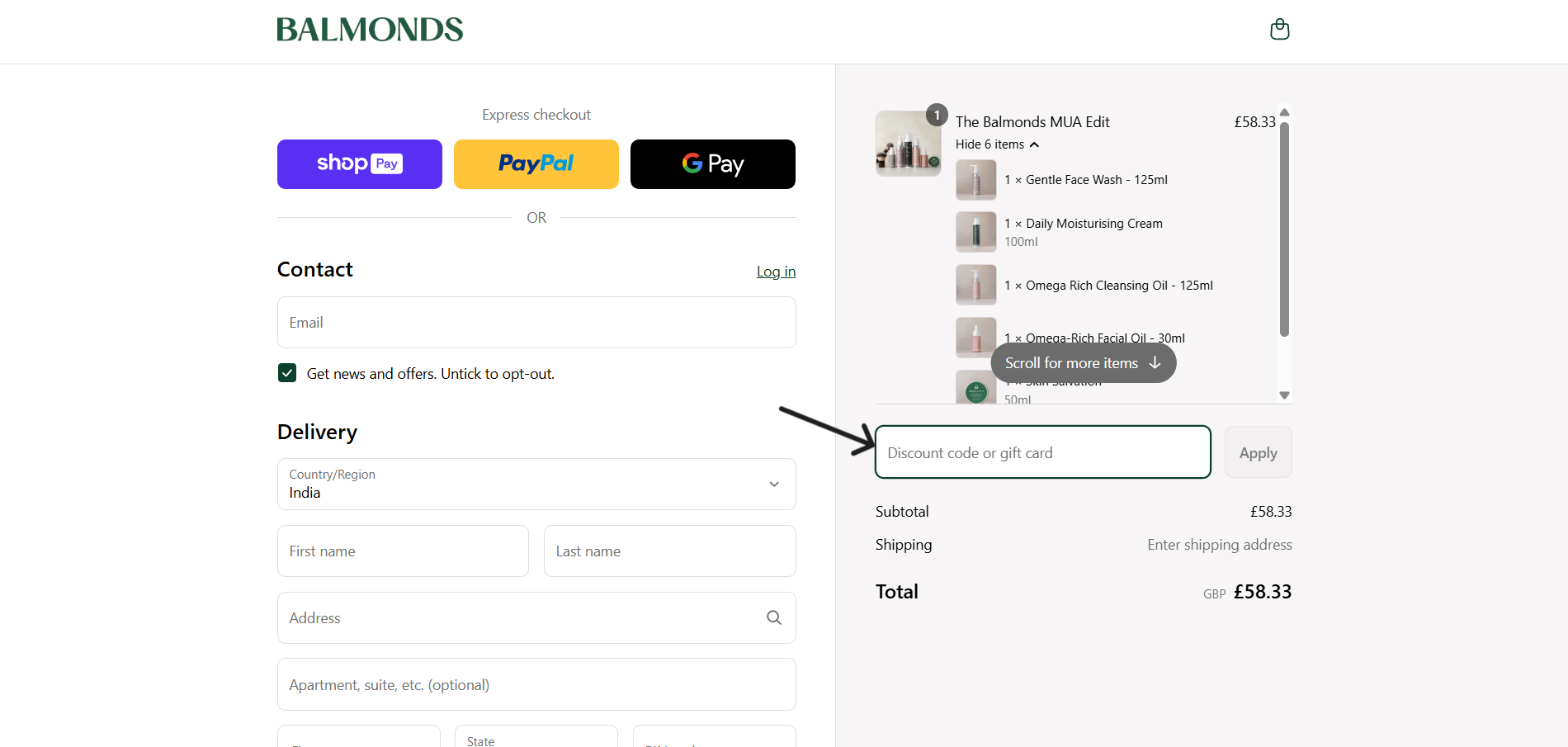Focus the Email input field
The image size is (1568, 747).
(536, 323)
